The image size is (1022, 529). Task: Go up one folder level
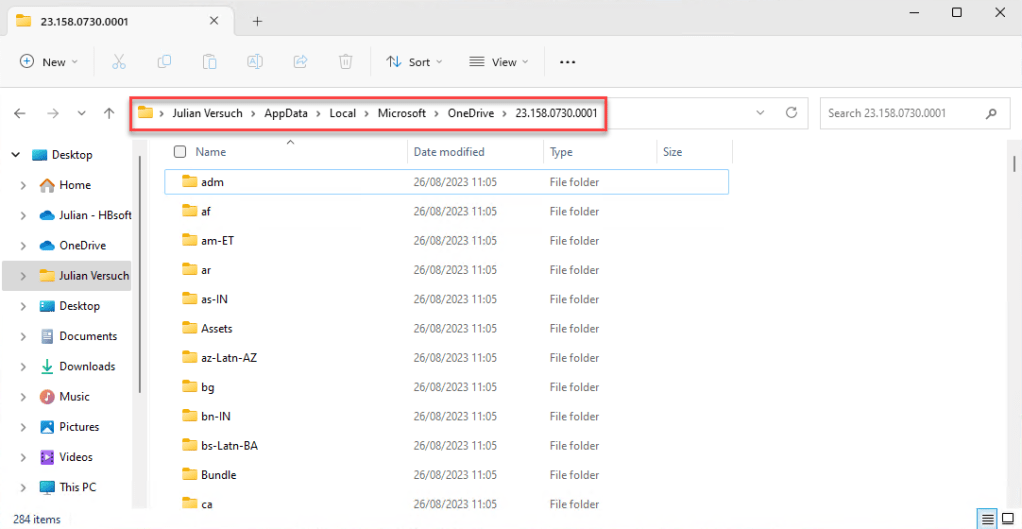tap(109, 114)
